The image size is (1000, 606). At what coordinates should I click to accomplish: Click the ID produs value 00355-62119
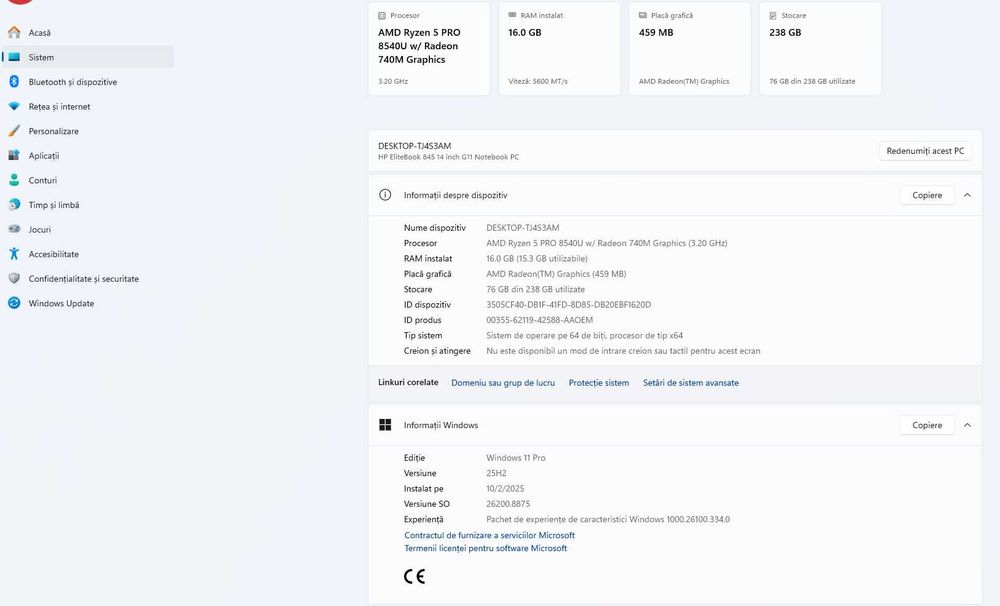540,320
